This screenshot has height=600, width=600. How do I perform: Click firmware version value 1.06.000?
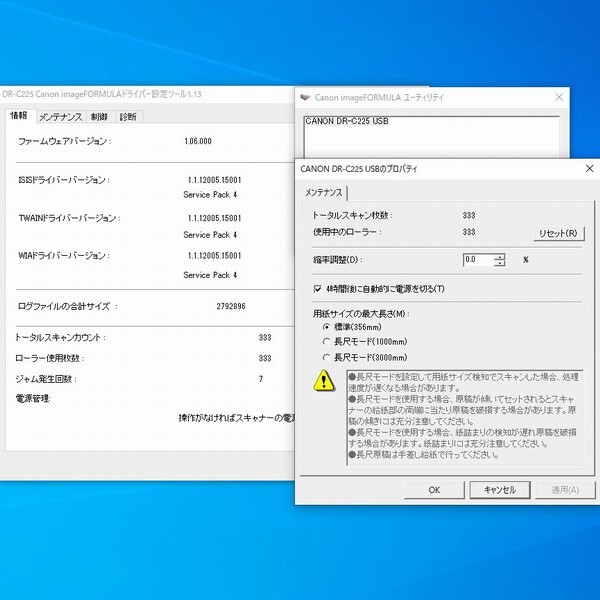coord(198,141)
